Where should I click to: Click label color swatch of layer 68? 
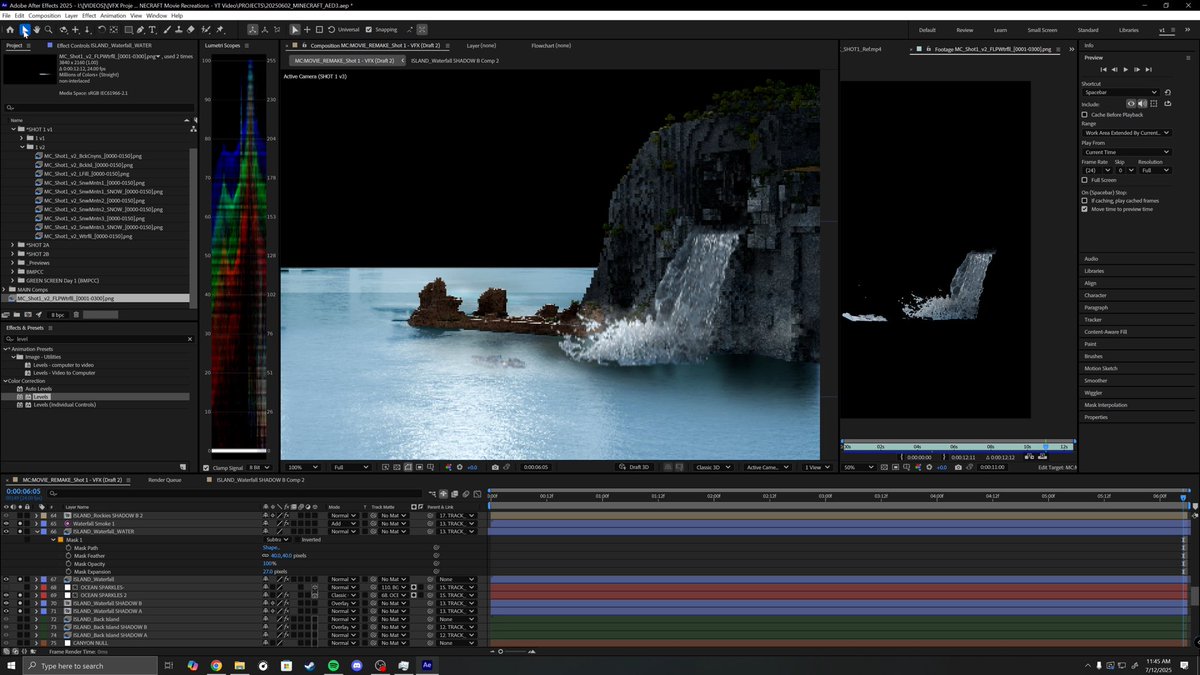pyautogui.click(x=44, y=587)
